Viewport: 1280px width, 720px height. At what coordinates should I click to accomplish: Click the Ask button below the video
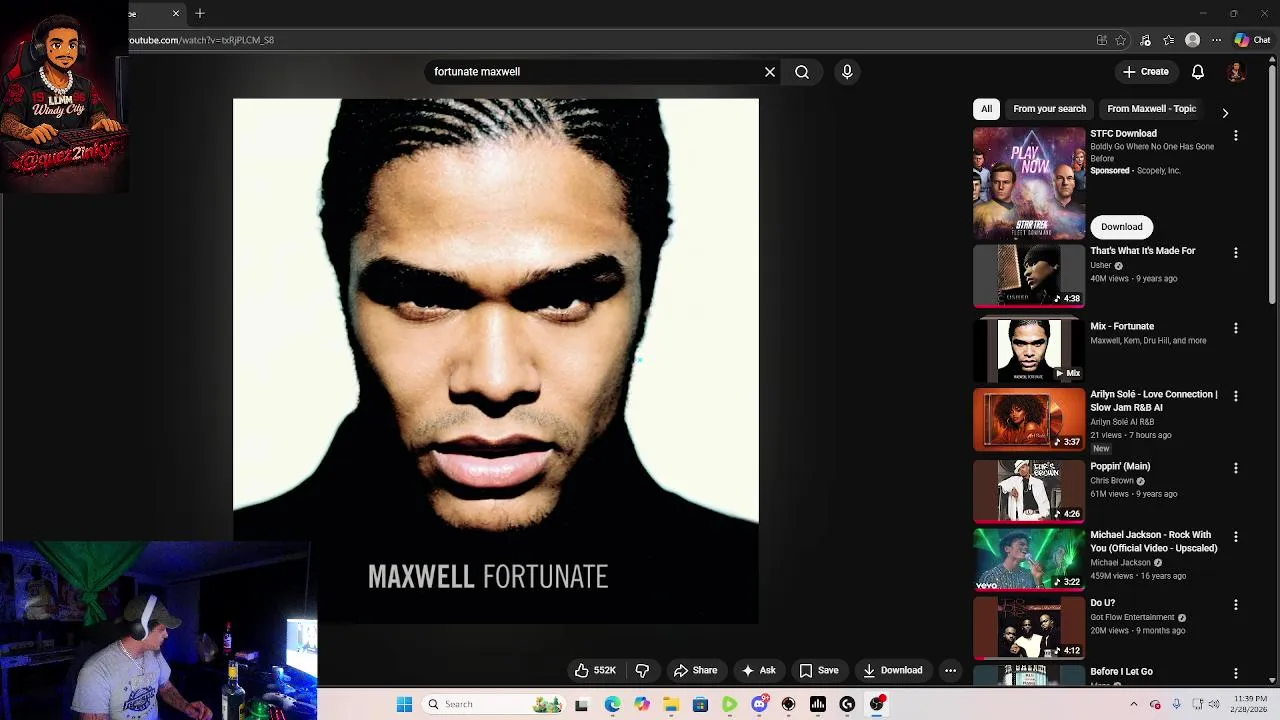(758, 671)
